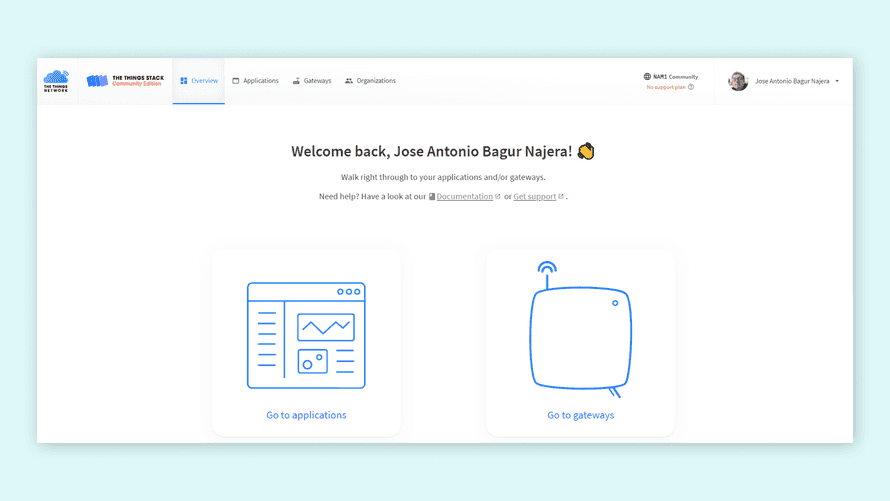Switch to the Applications tab
Screen dimensions: 890x501
tap(255, 81)
